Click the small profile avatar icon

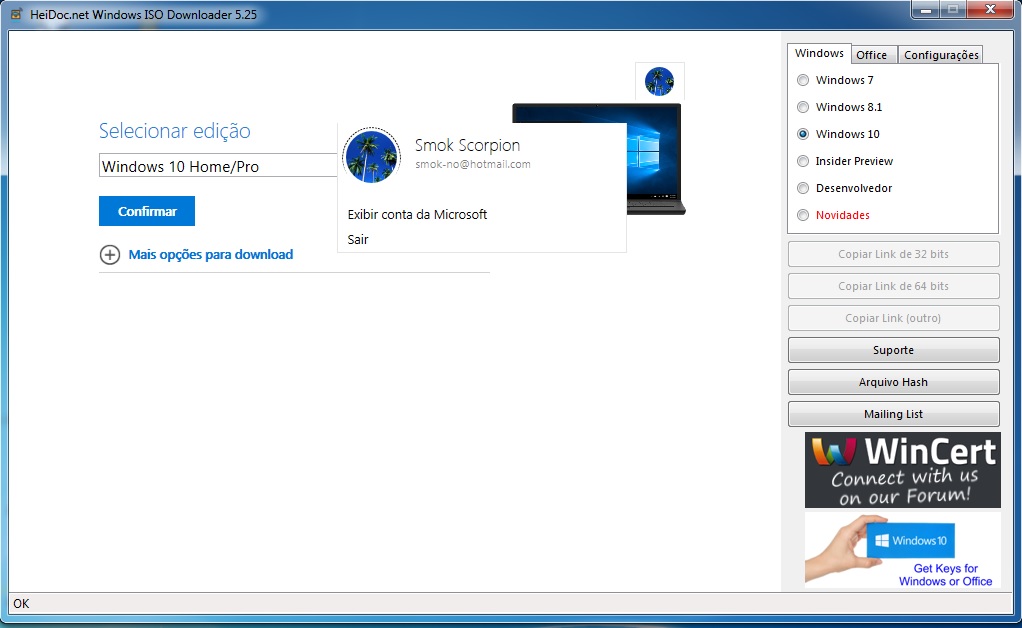pyautogui.click(x=659, y=81)
